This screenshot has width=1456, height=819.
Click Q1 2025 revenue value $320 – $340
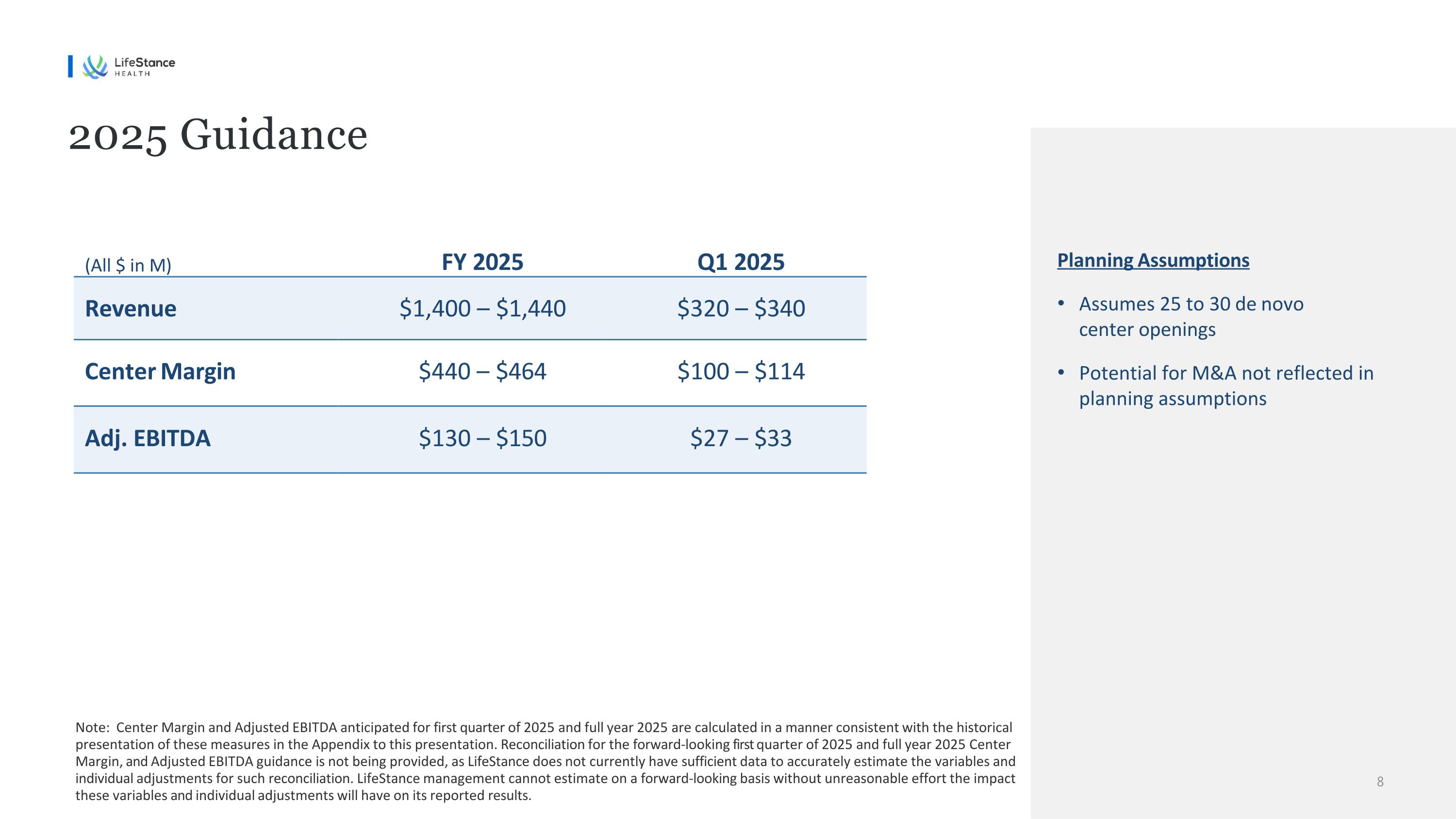pos(741,309)
